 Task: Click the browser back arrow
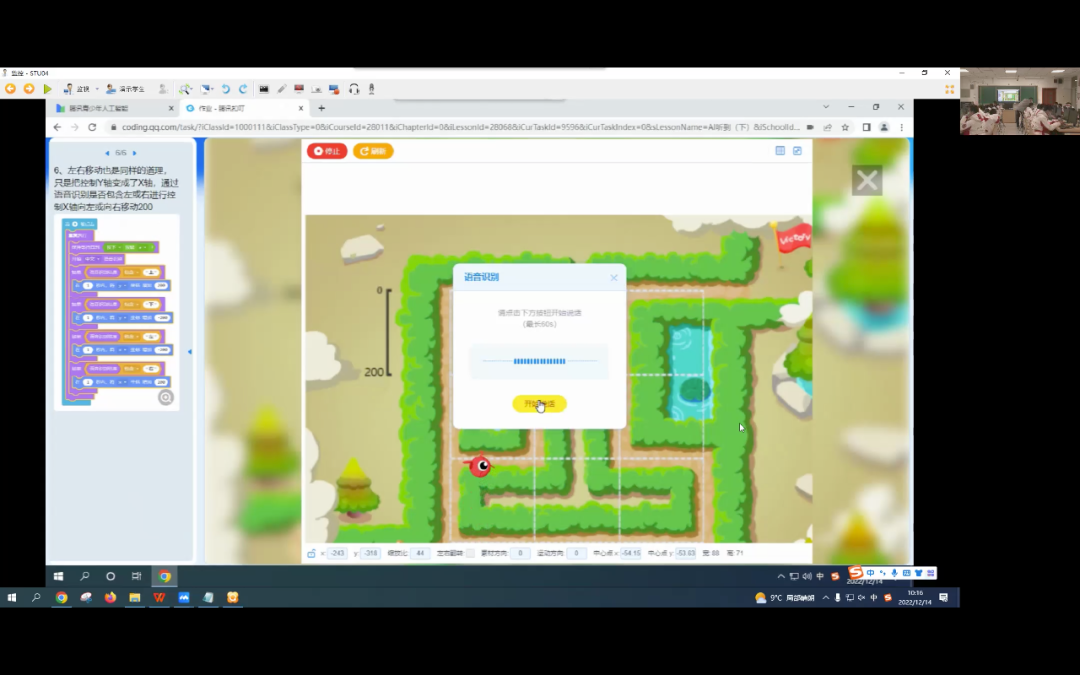pyautogui.click(x=57, y=127)
